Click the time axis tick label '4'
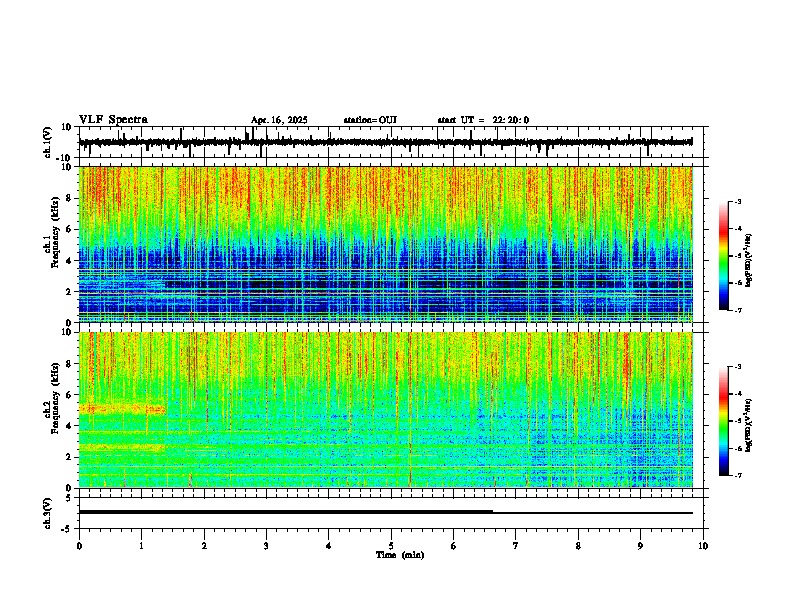Viewport: 792px width, 612px height. pyautogui.click(x=329, y=546)
